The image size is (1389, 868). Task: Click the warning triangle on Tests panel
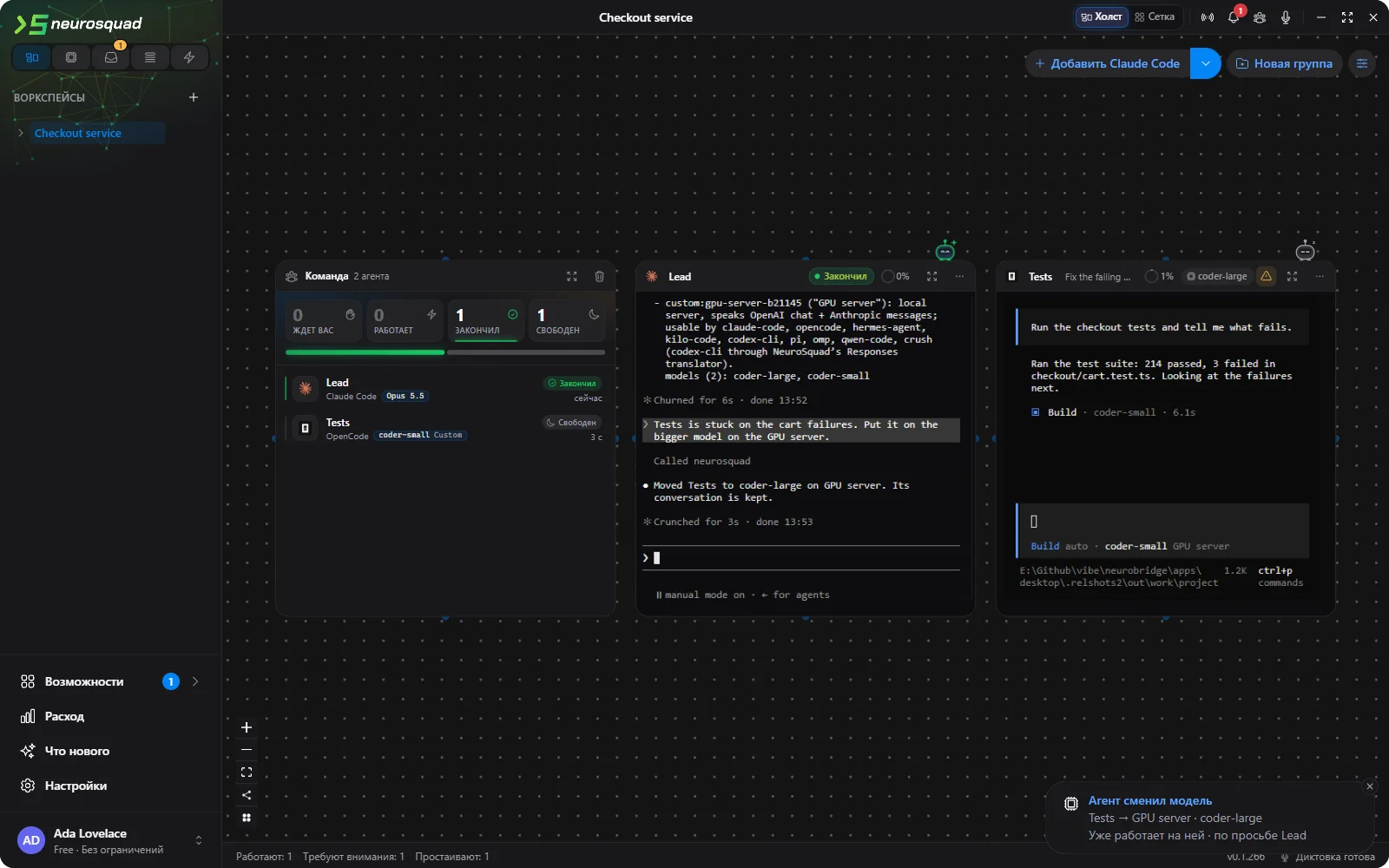(1267, 276)
